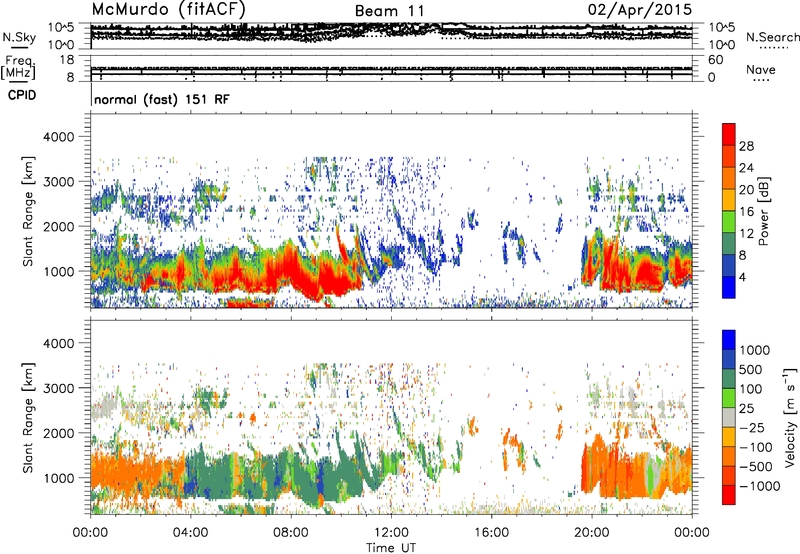Click velocity panel 'Slant Range [km]' label
The image size is (800, 554).
pyautogui.click(x=28, y=418)
